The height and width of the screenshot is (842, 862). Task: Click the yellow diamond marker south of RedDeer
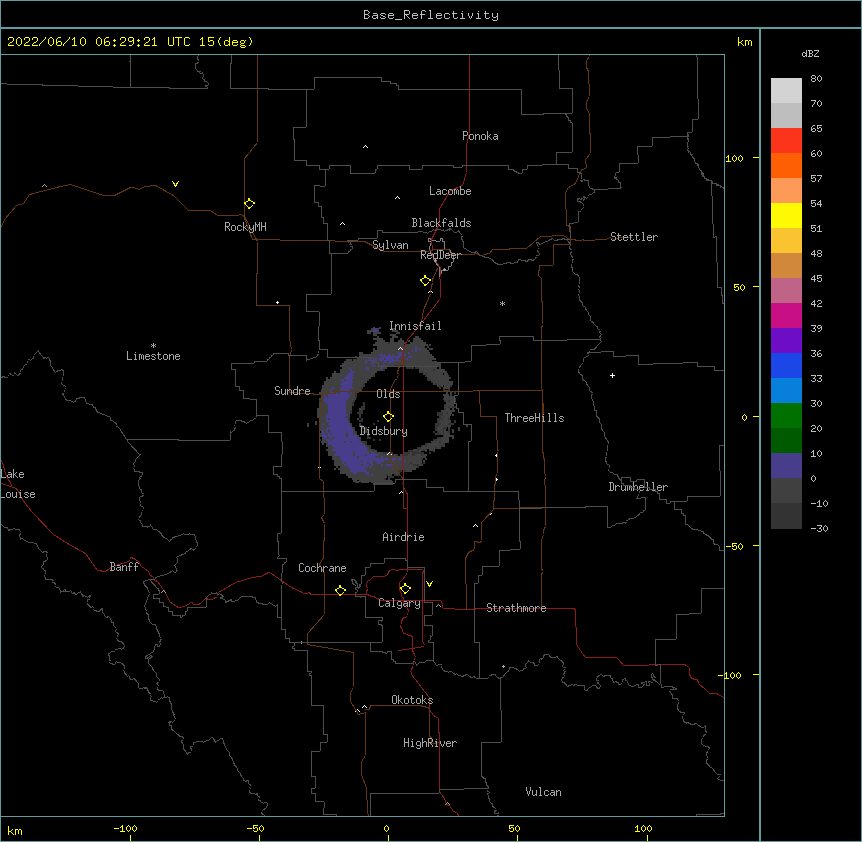point(426,281)
